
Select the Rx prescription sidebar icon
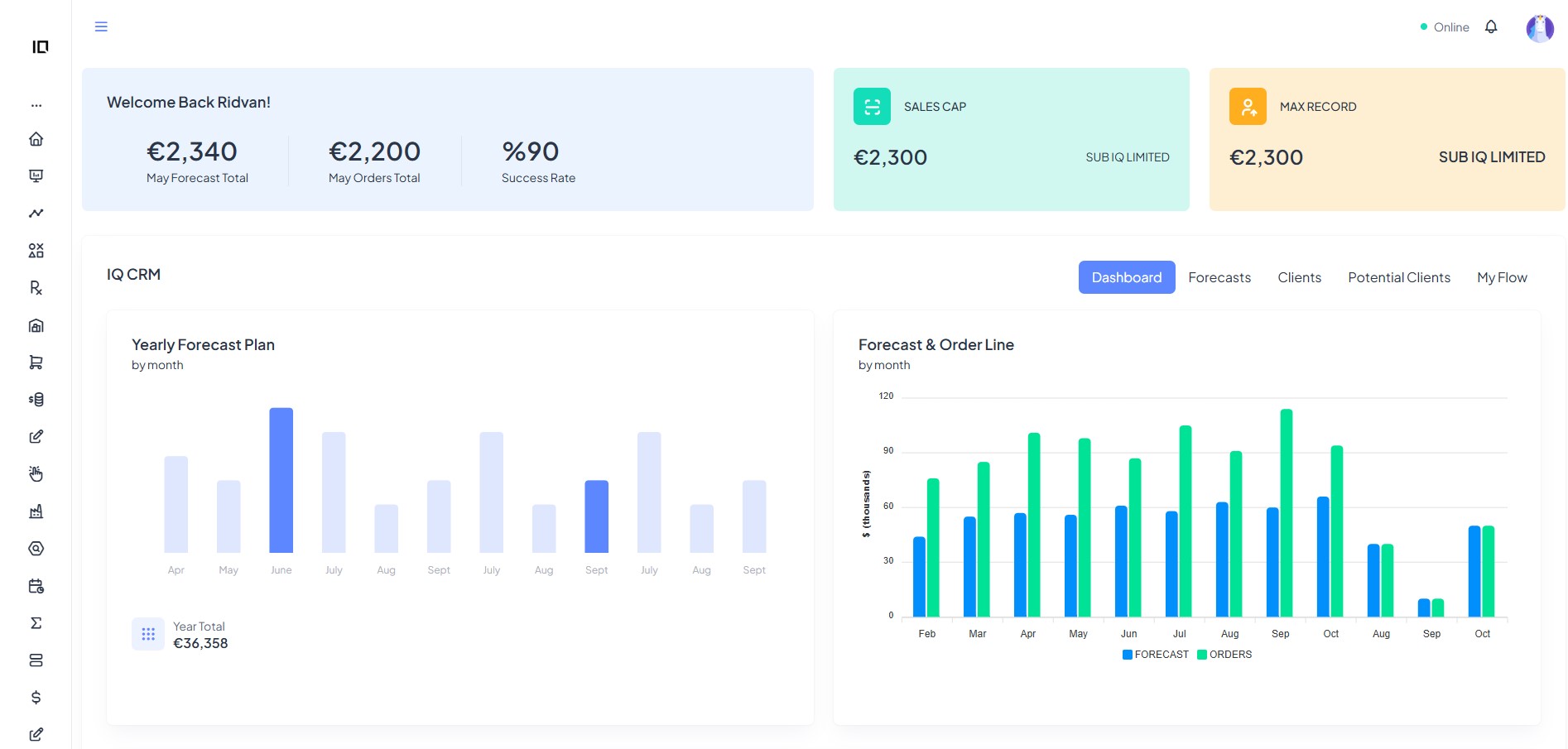tap(36, 288)
